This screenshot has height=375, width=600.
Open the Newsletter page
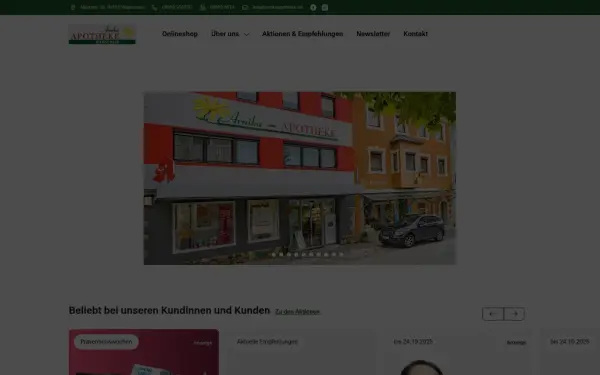[x=373, y=34]
